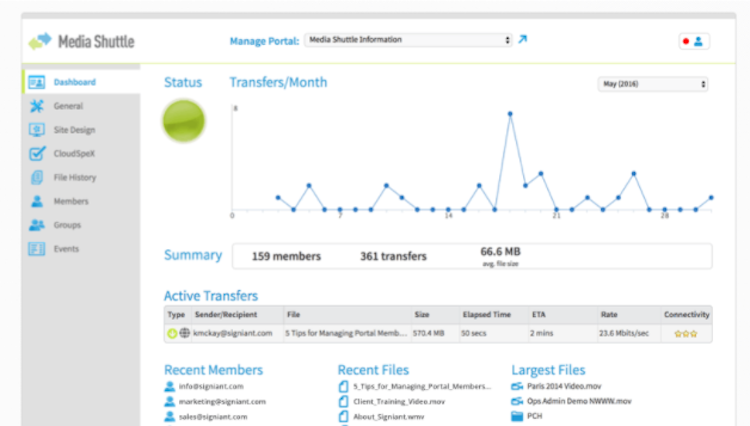
Task: Click the sales@signiant.com member link
Action: [x=213, y=417]
